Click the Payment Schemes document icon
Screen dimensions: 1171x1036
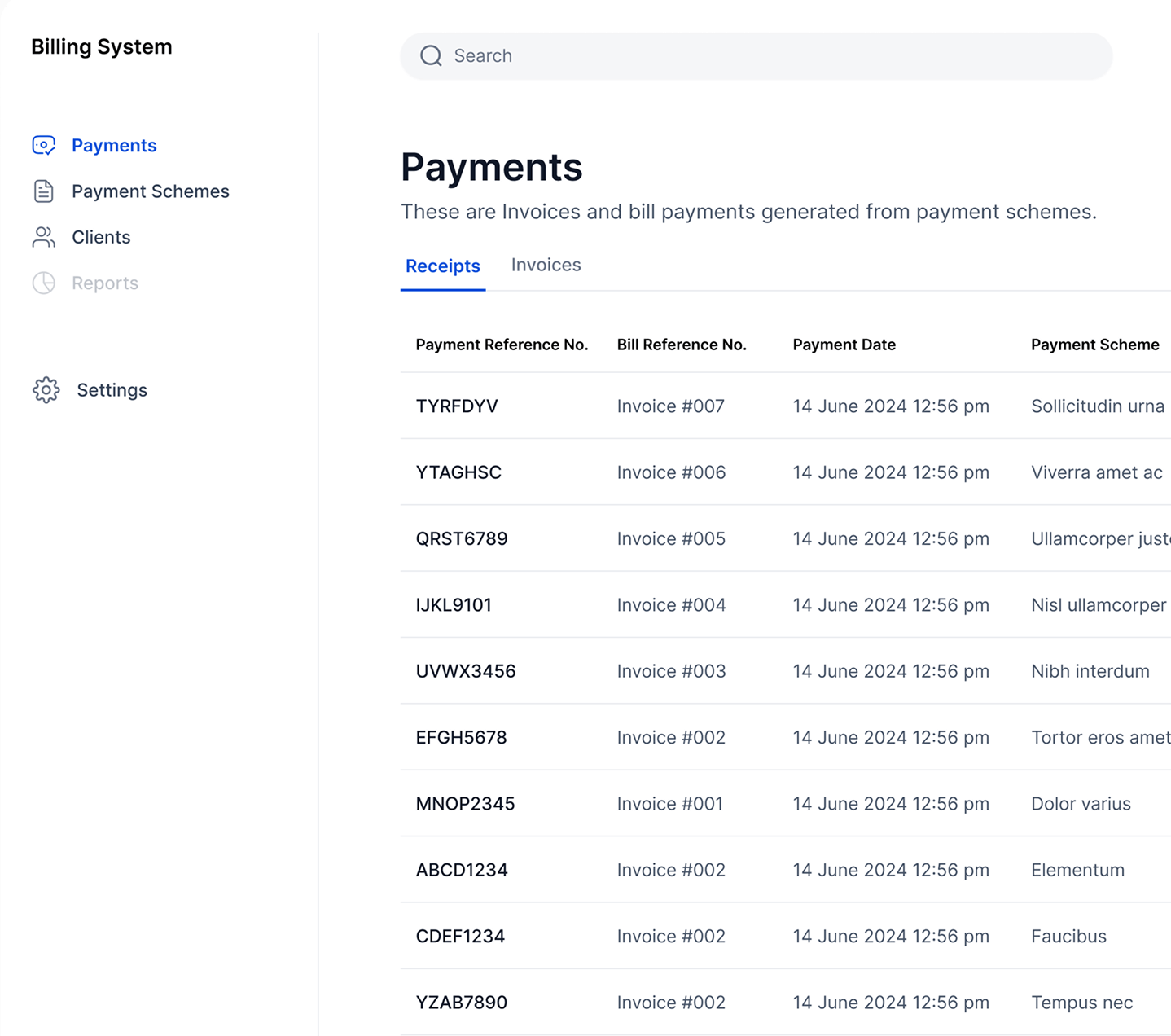43,191
